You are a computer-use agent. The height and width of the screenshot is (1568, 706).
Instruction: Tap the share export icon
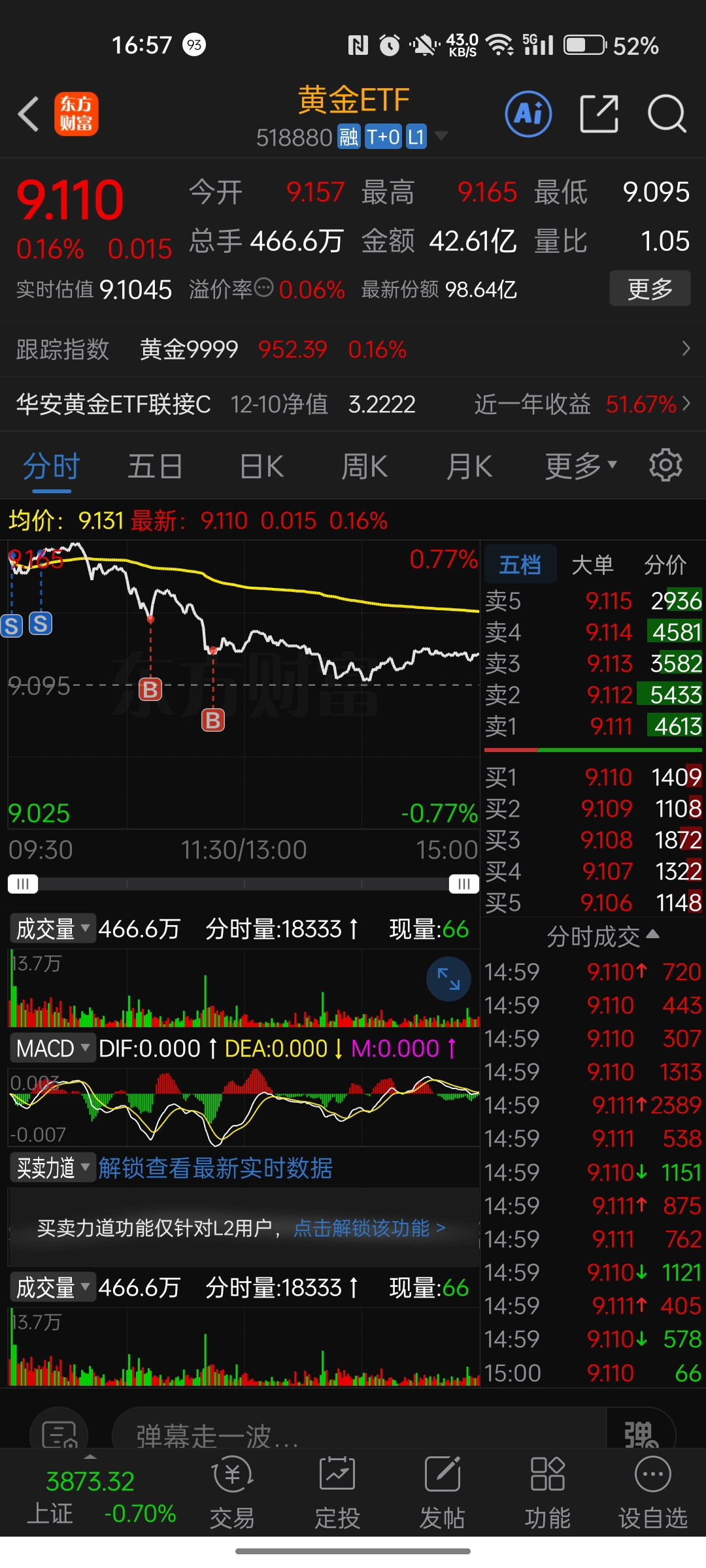pos(599,114)
